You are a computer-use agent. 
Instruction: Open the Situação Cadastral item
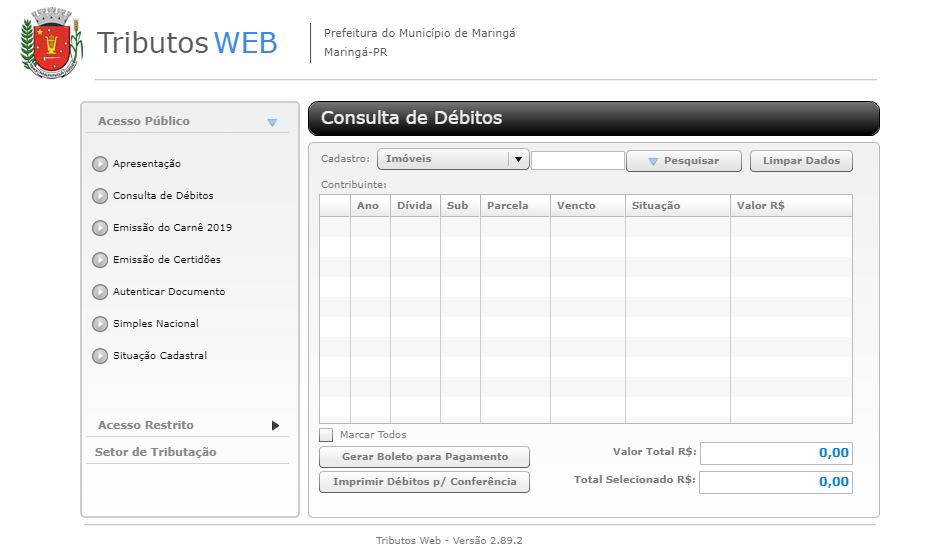(x=160, y=356)
